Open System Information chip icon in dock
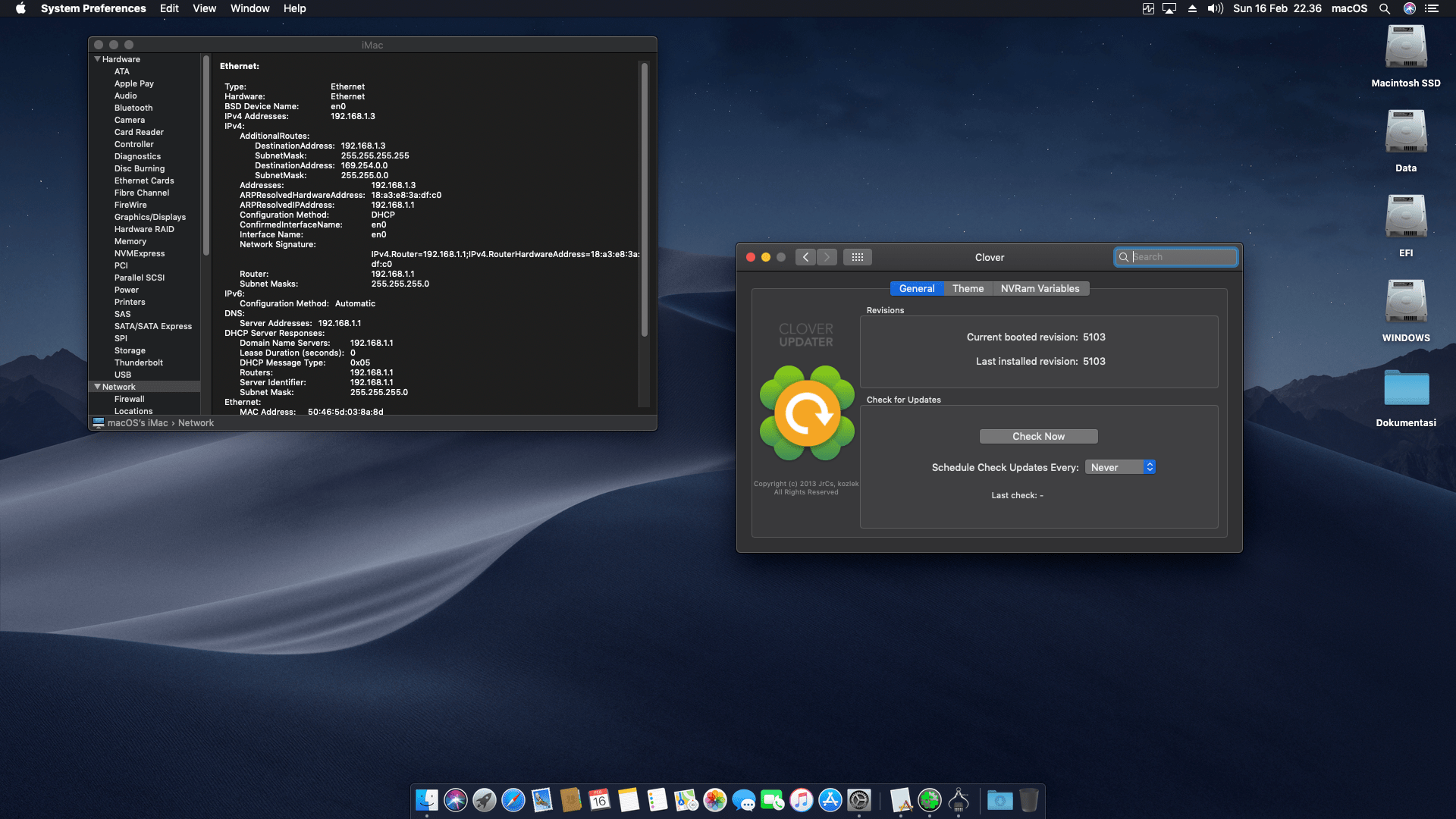Viewport: 1456px width, 819px height. tap(959, 800)
